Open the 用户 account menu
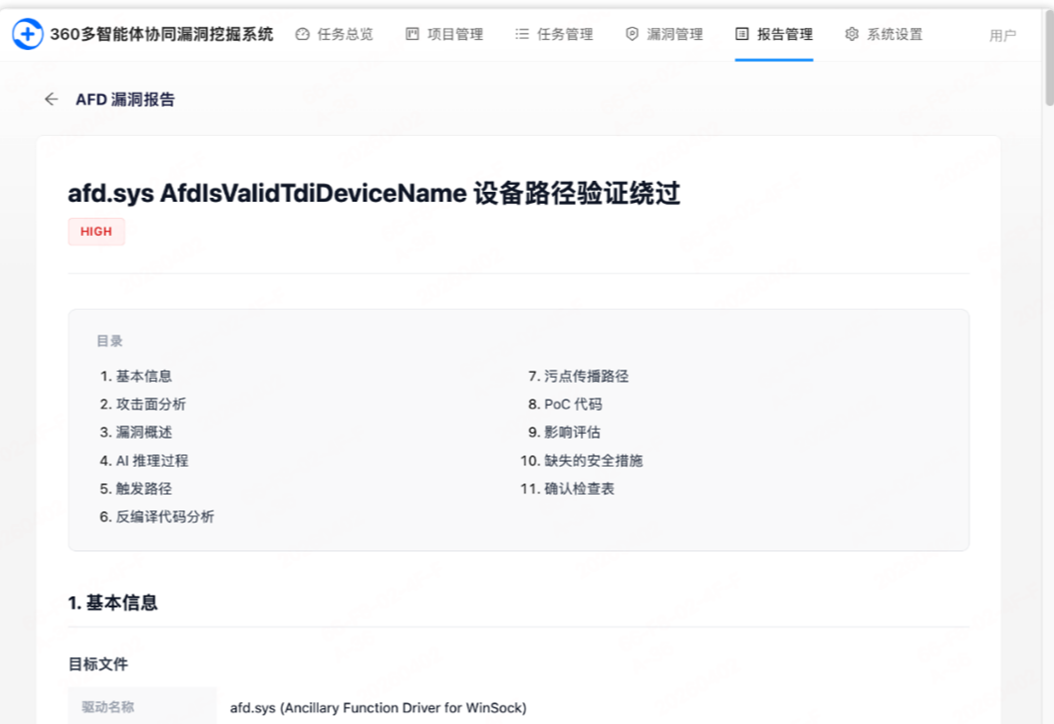This screenshot has width=1054, height=724. pos(1002,36)
